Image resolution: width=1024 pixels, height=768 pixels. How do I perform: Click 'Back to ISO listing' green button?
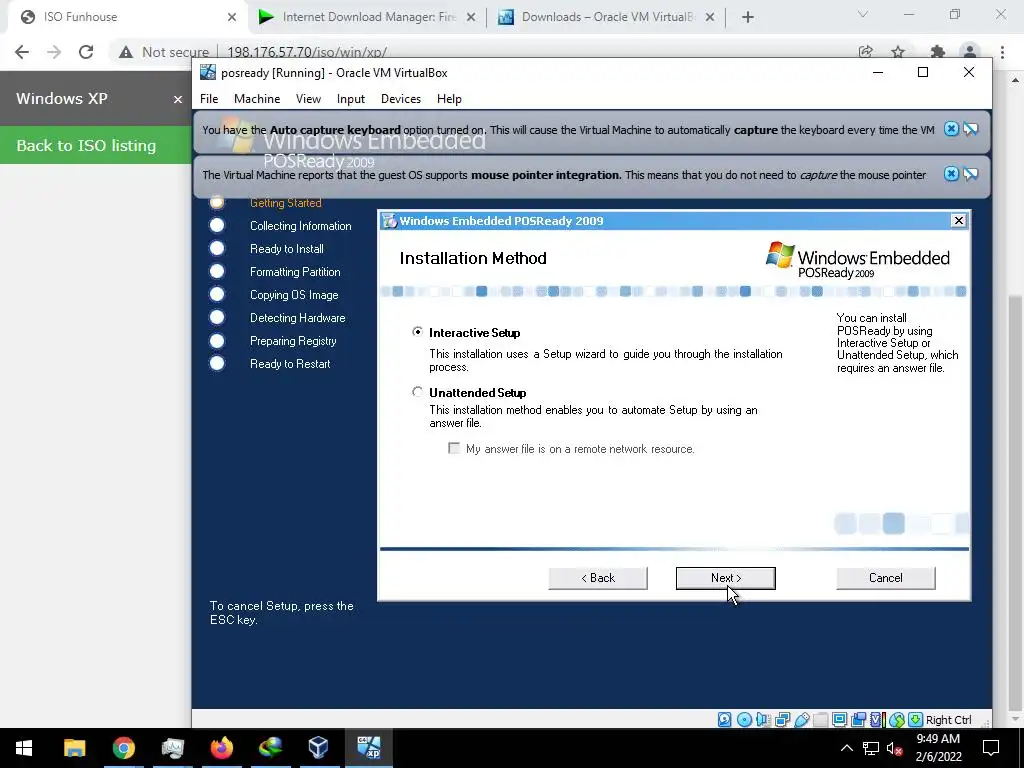(95, 145)
